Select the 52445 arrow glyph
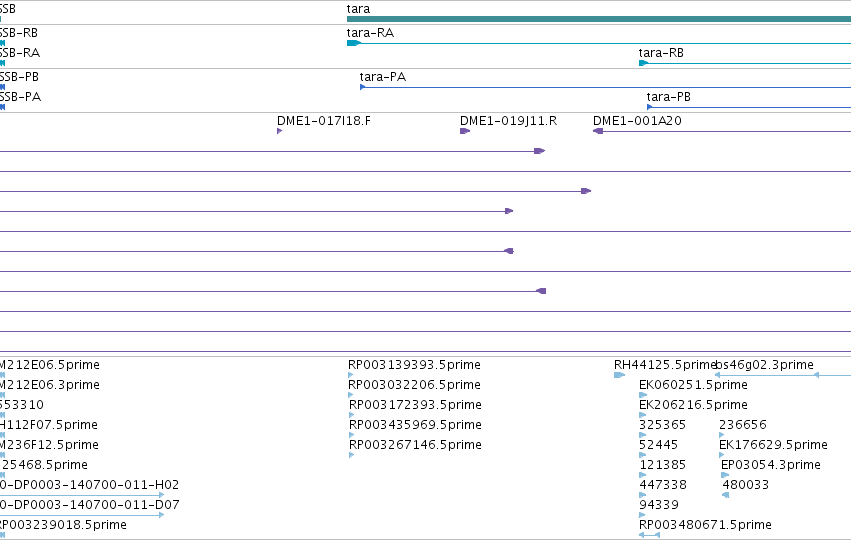Viewport: 851px width, 540px height. 643,455
